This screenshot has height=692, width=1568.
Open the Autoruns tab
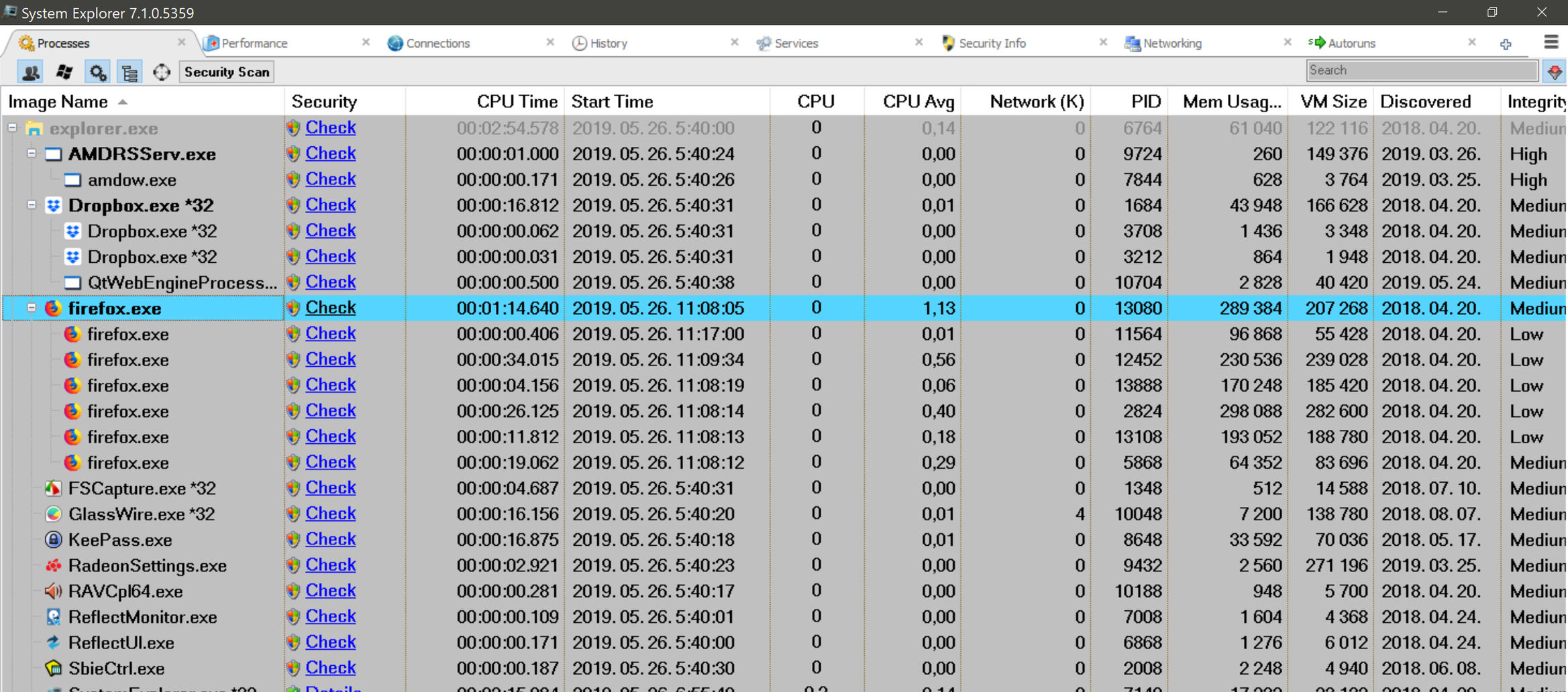(x=1351, y=44)
